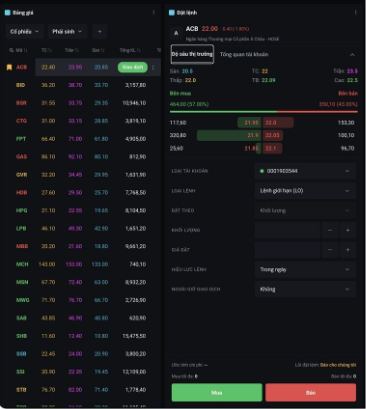Image resolution: width=366 pixels, height=409 pixels.
Task: Click the Khối lượng input field
Action: (287, 230)
